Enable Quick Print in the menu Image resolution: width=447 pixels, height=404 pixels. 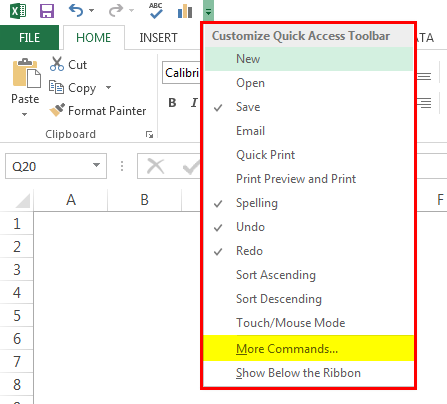pos(309,155)
